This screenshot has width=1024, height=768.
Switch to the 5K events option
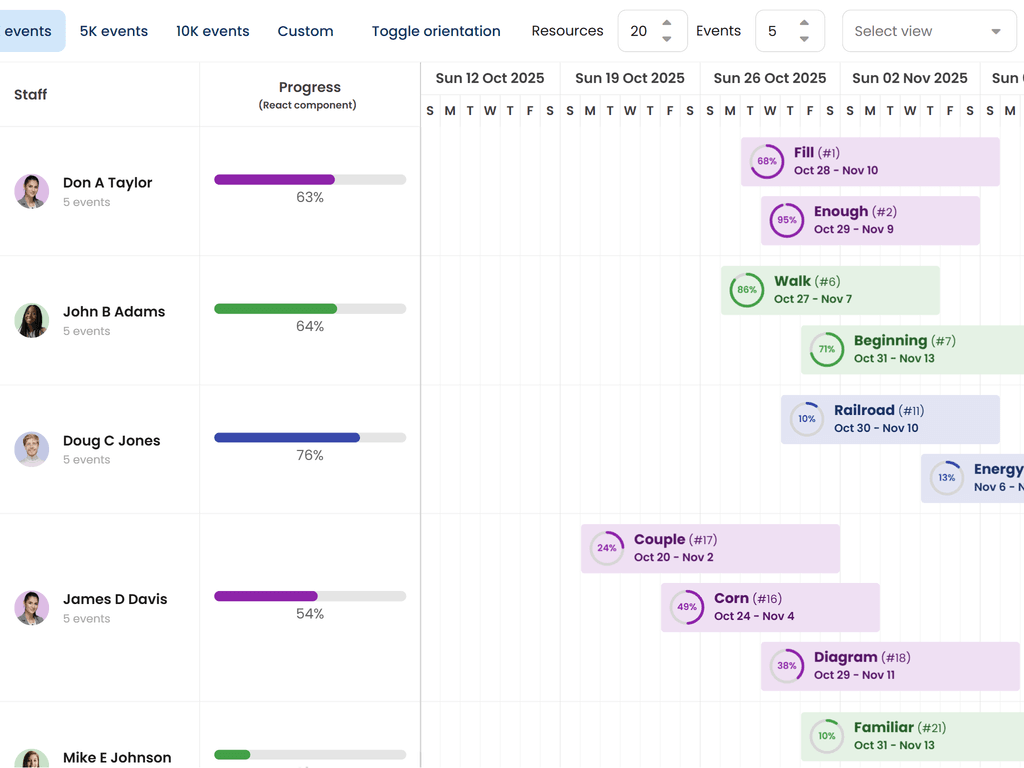tap(114, 31)
